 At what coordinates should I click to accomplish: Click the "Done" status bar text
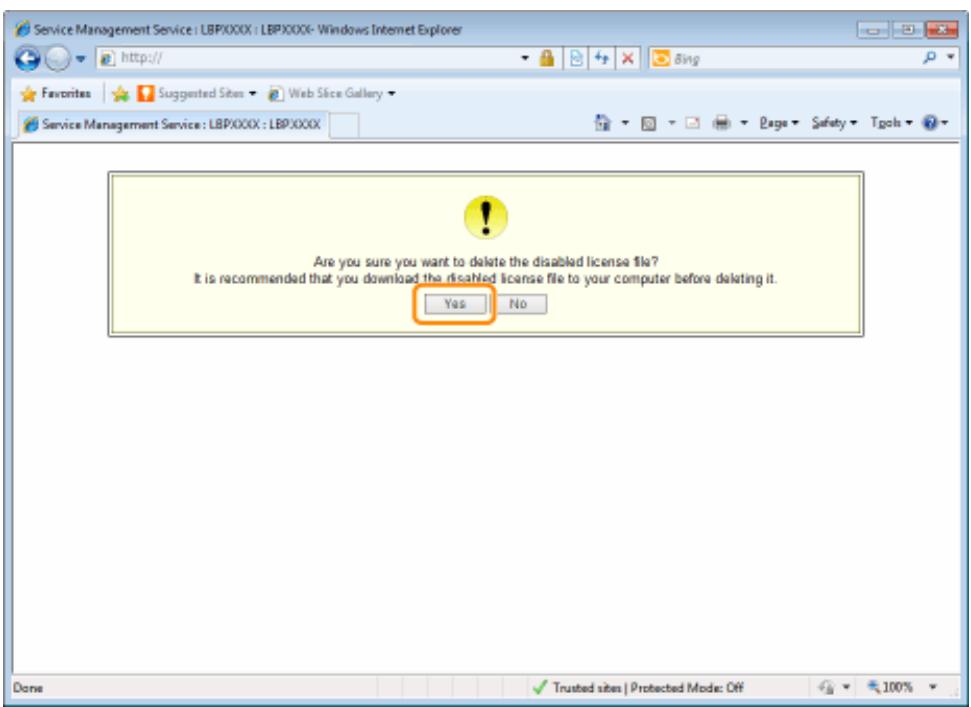tap(28, 688)
